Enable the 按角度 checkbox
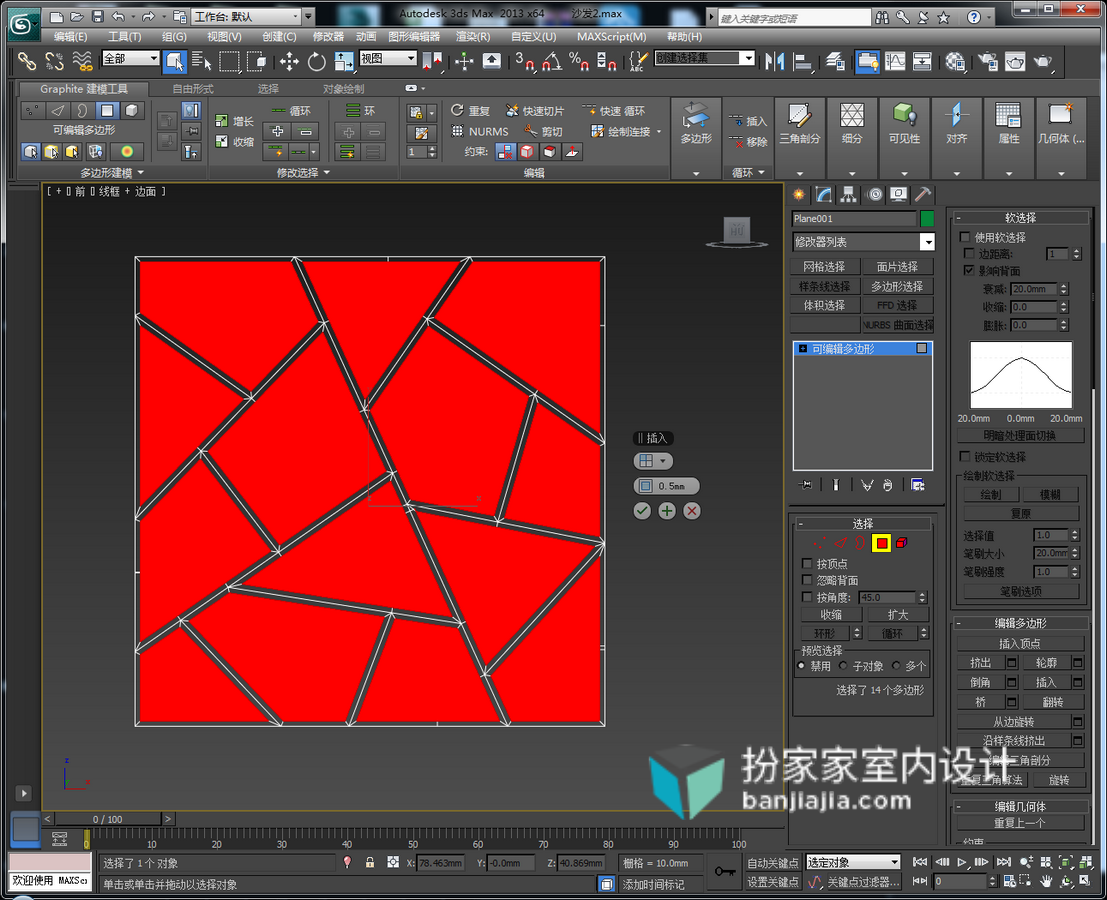Screen dimensions: 1107x900 (807, 597)
